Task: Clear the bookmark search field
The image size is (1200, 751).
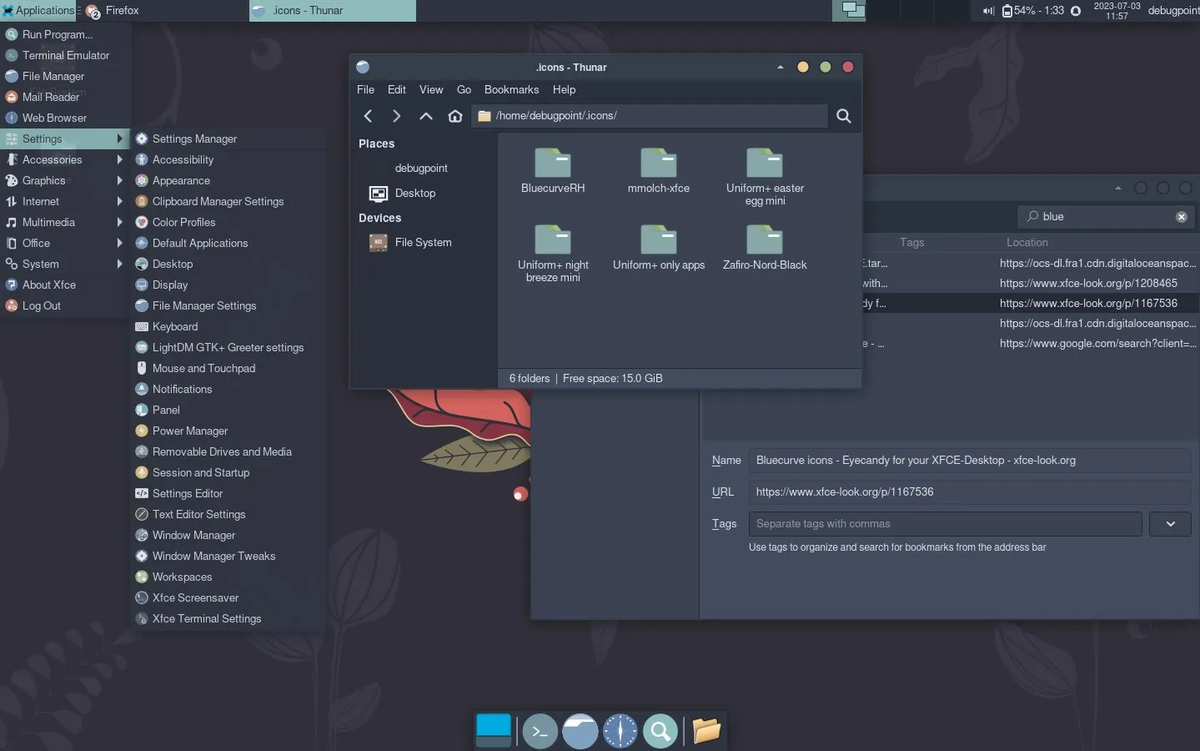Action: (x=1181, y=216)
